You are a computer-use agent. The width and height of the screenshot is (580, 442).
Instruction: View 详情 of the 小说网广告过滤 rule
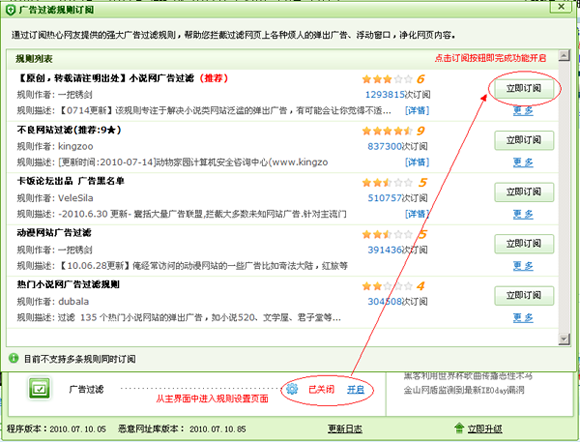pyautogui.click(x=417, y=111)
